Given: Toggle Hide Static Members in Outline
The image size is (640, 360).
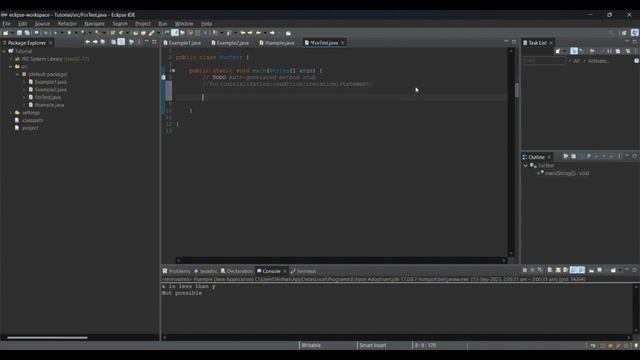Looking at the screenshot, I should 596,156.
